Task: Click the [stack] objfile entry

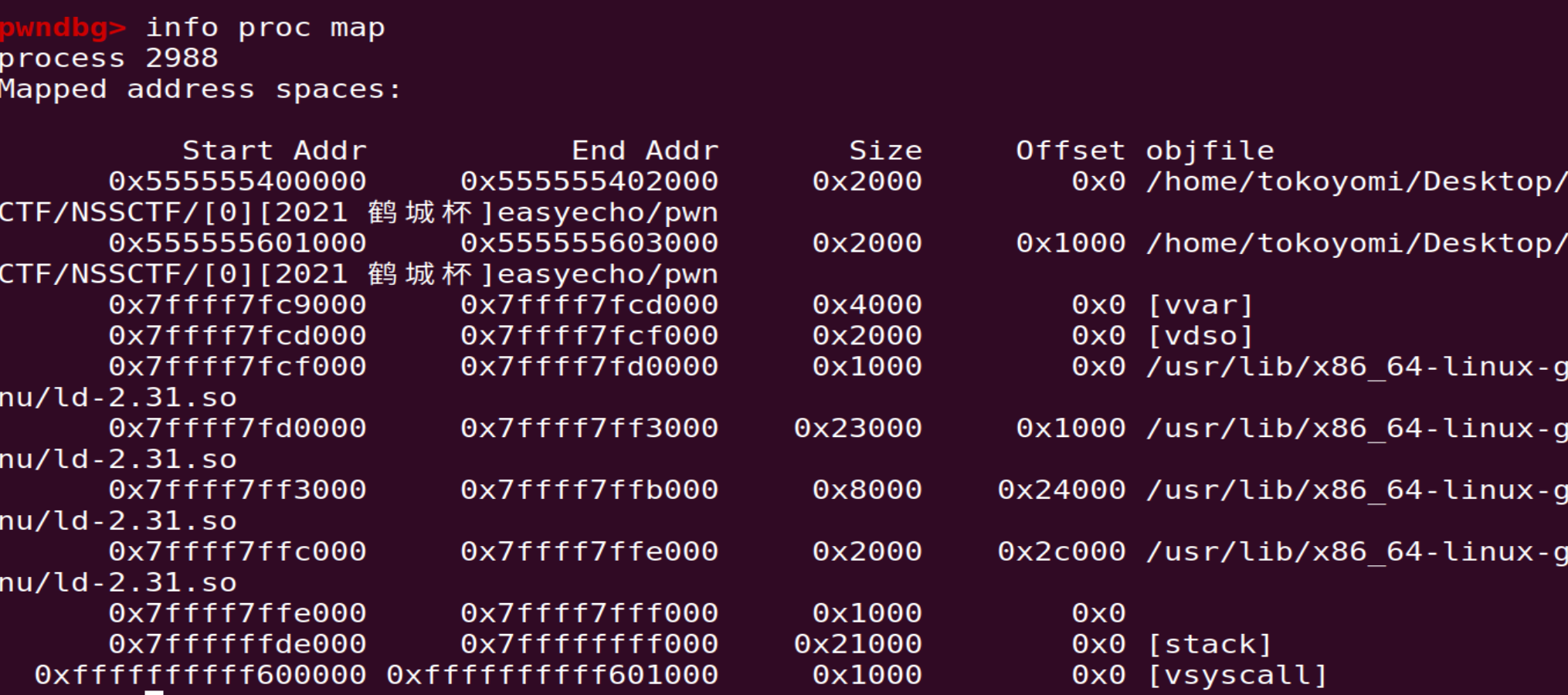Action: click(x=1209, y=644)
